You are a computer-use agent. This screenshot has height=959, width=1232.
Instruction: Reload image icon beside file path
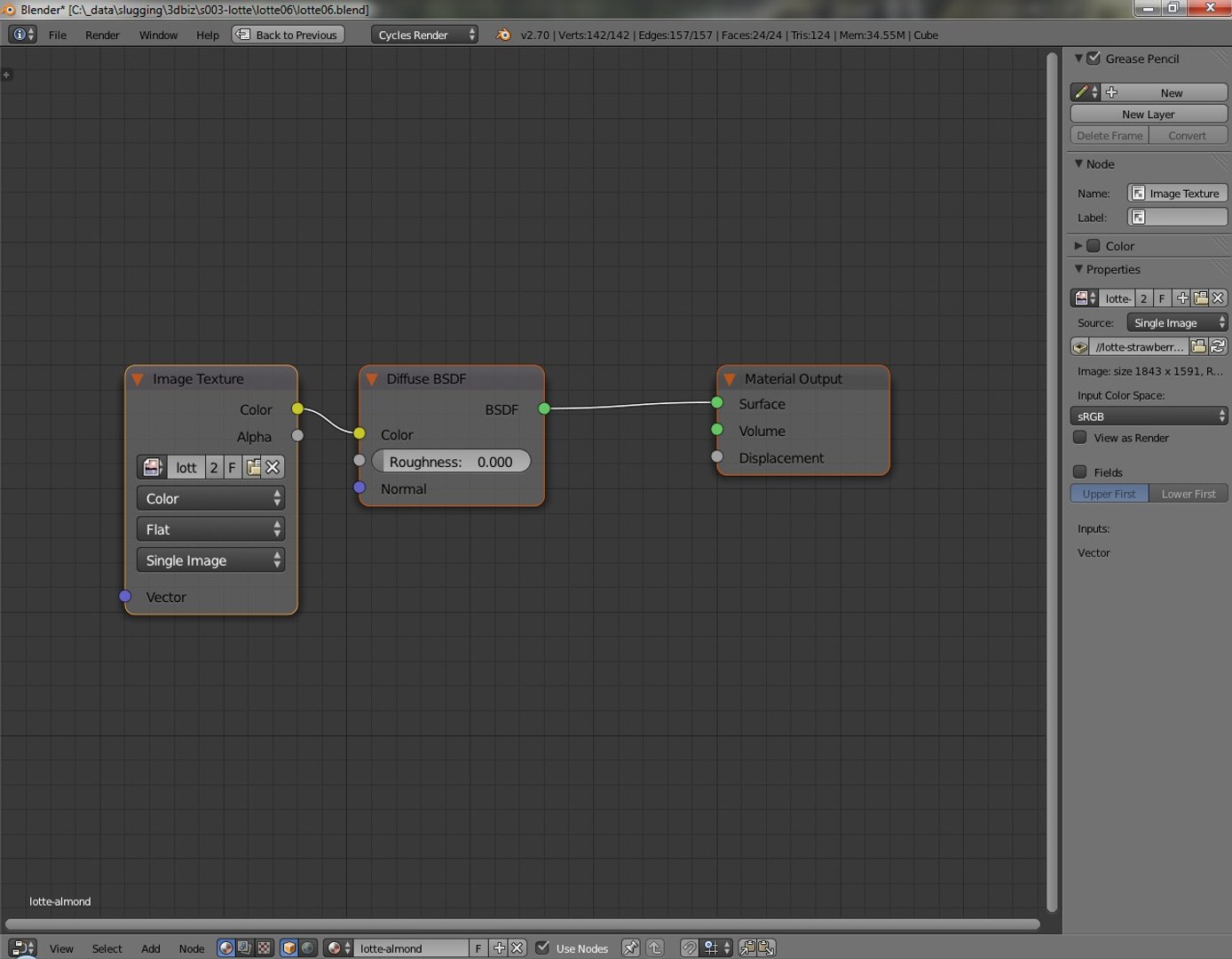pyautogui.click(x=1218, y=346)
